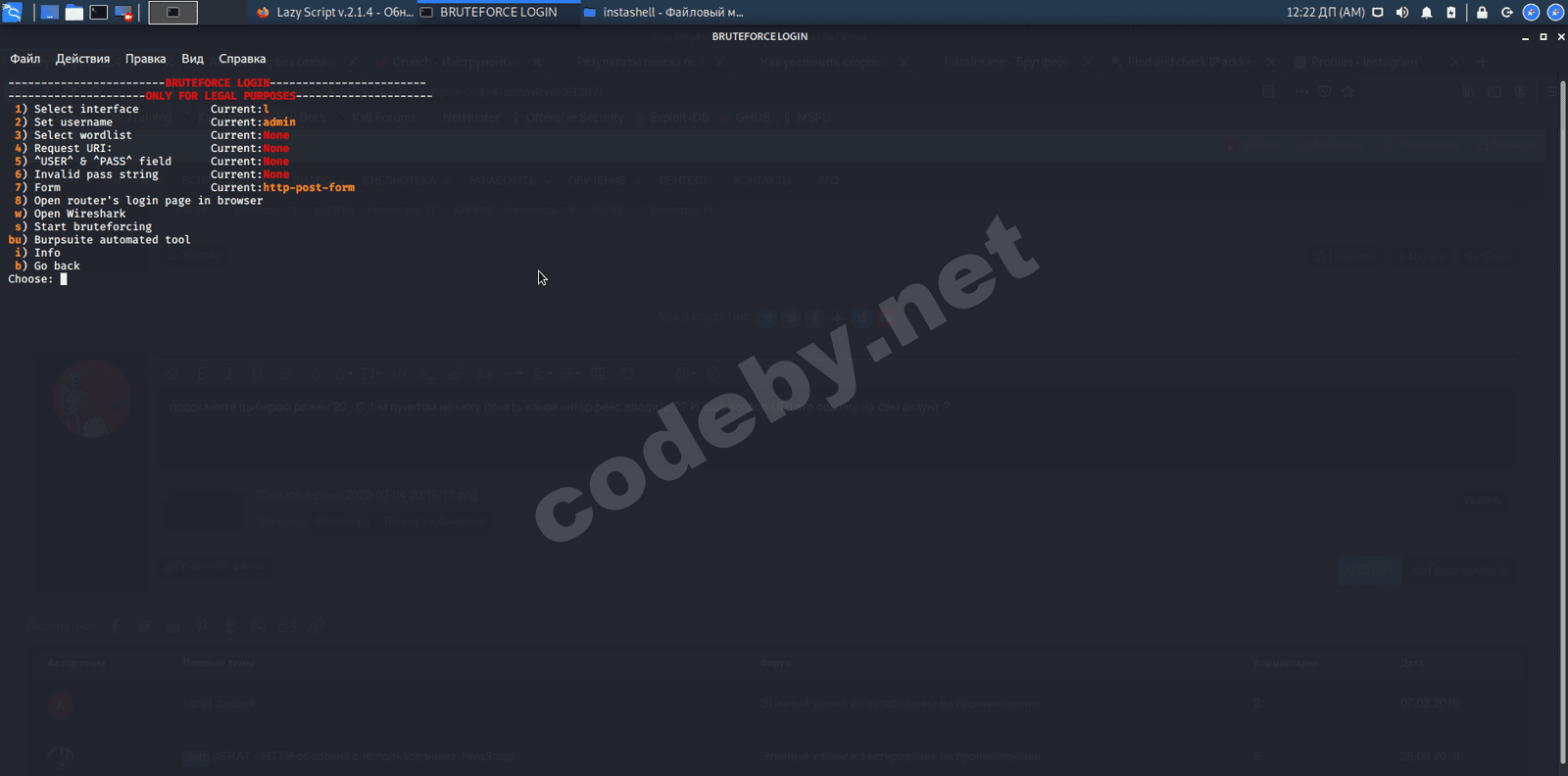Launch the terminal emulator from the panel
This screenshot has height=776, width=1568.
(x=99, y=13)
